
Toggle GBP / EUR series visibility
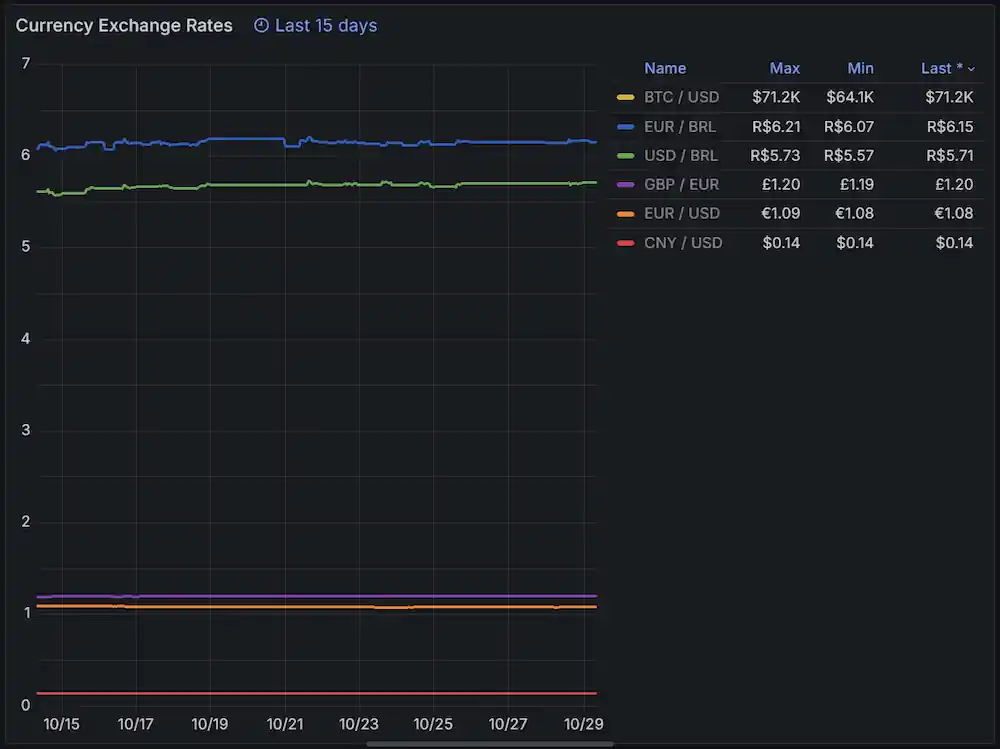tap(680, 184)
